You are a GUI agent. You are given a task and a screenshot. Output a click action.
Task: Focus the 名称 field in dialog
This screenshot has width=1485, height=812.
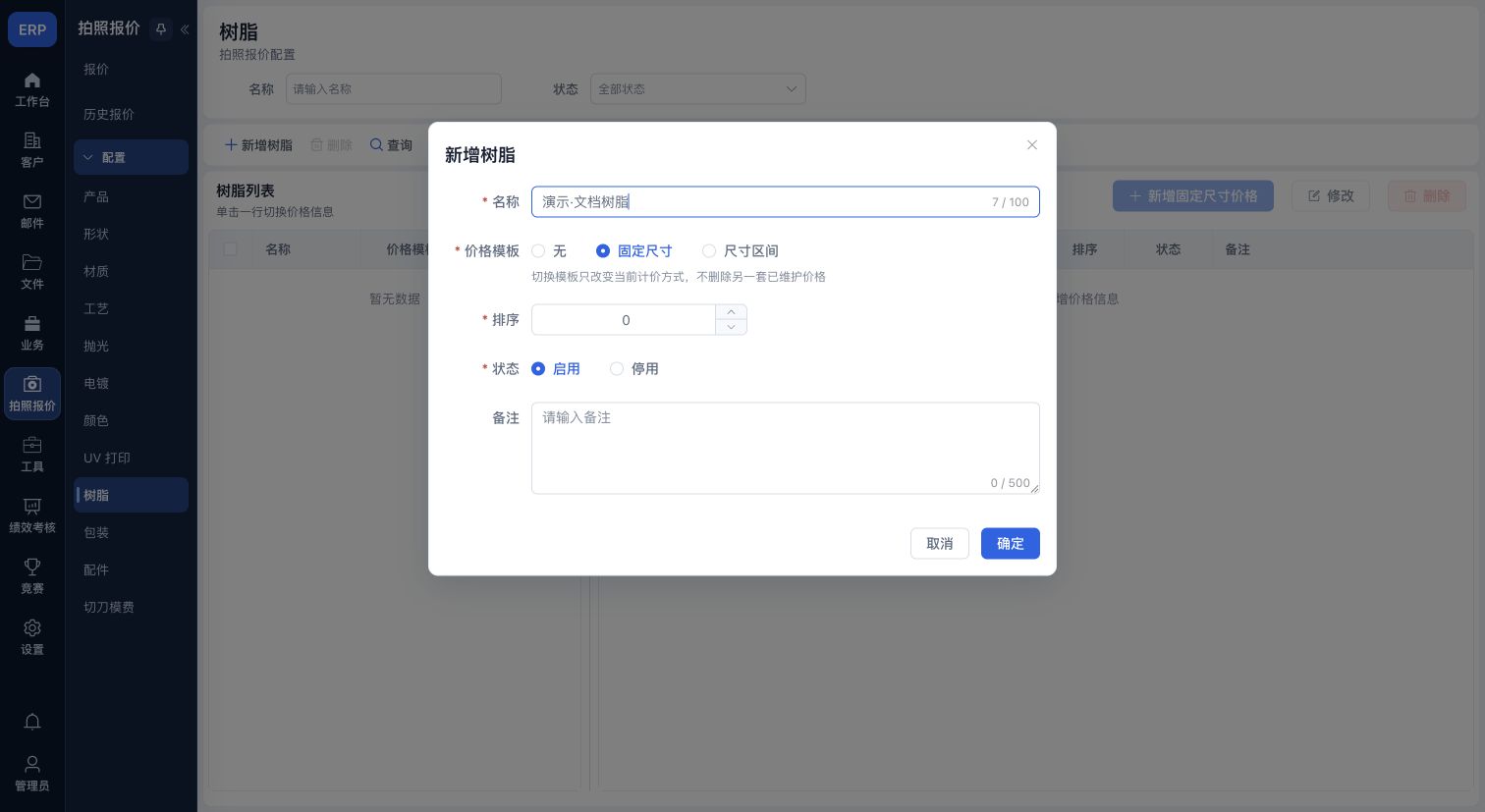785,202
